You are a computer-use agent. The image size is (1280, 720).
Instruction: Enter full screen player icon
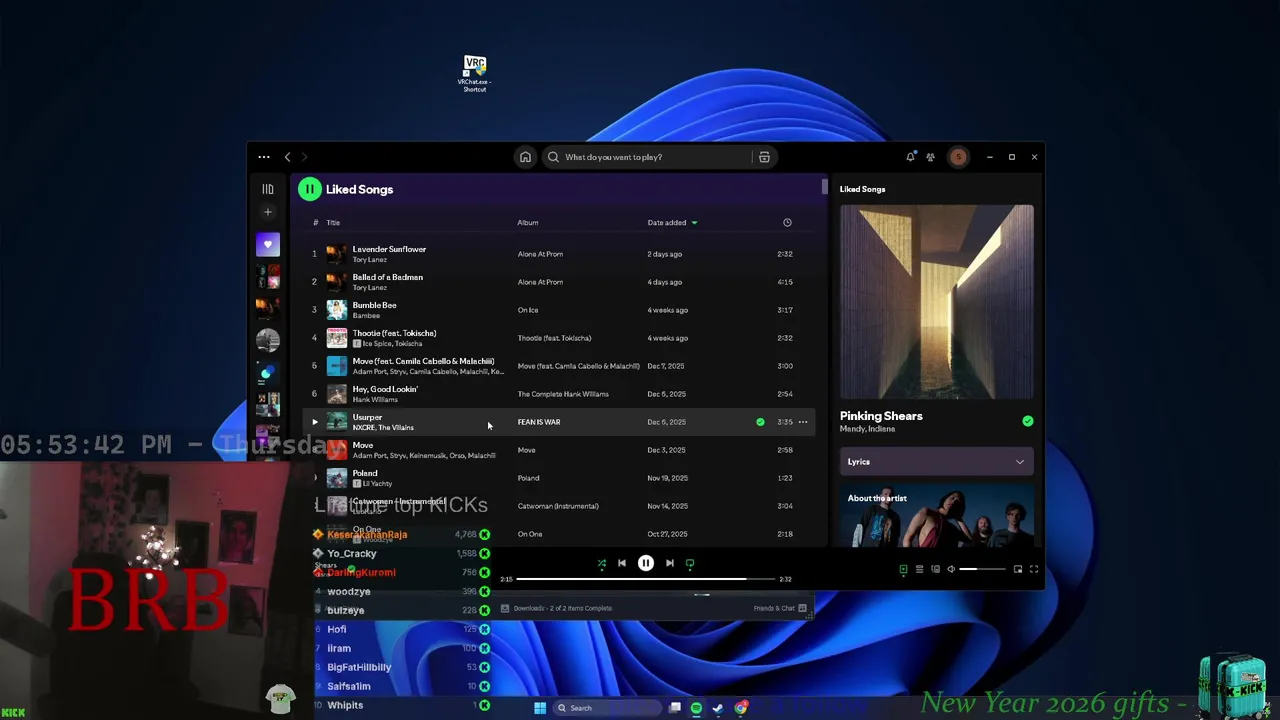click(x=1034, y=569)
